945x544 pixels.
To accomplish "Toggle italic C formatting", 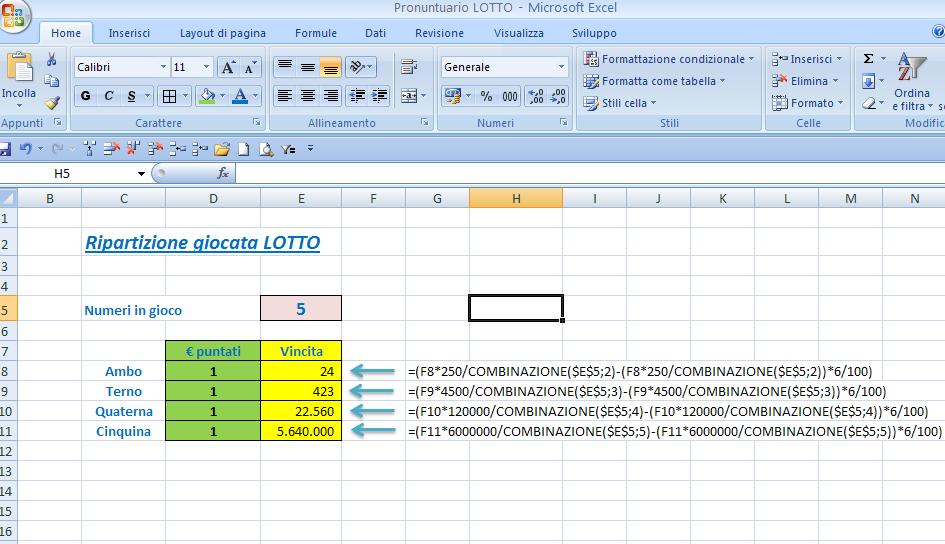I will tap(108, 96).
